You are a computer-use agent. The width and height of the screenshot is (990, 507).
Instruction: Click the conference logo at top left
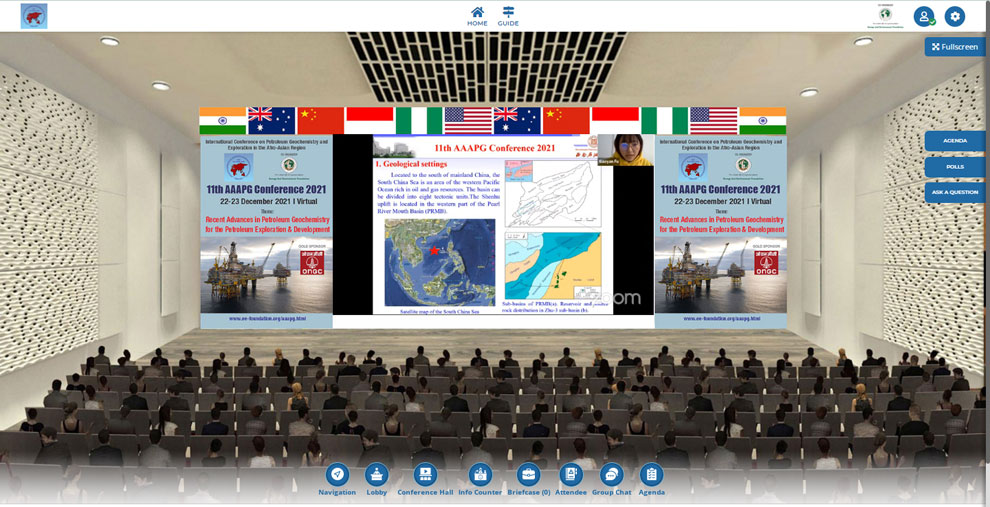pos(34,16)
